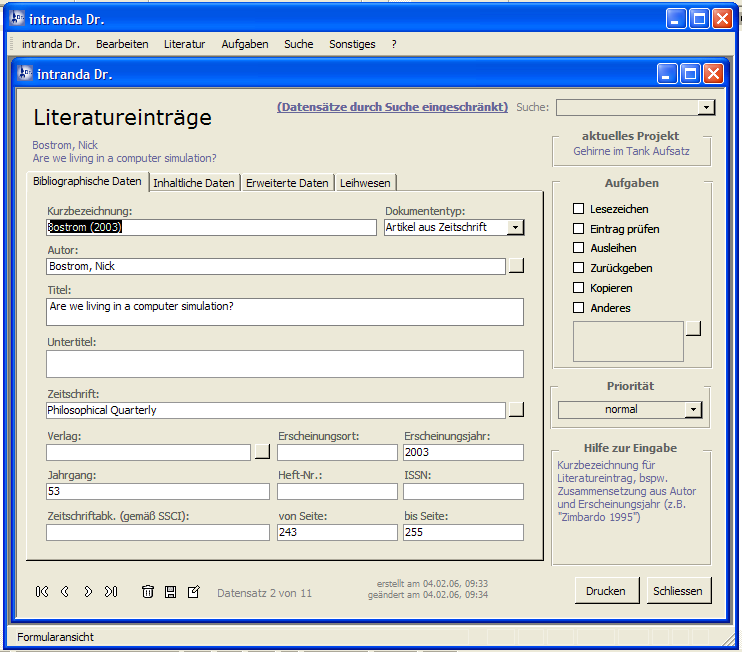This screenshot has height=652, width=742.
Task: Click Gehirne im Tank Aufsatz project
Action: click(x=631, y=151)
